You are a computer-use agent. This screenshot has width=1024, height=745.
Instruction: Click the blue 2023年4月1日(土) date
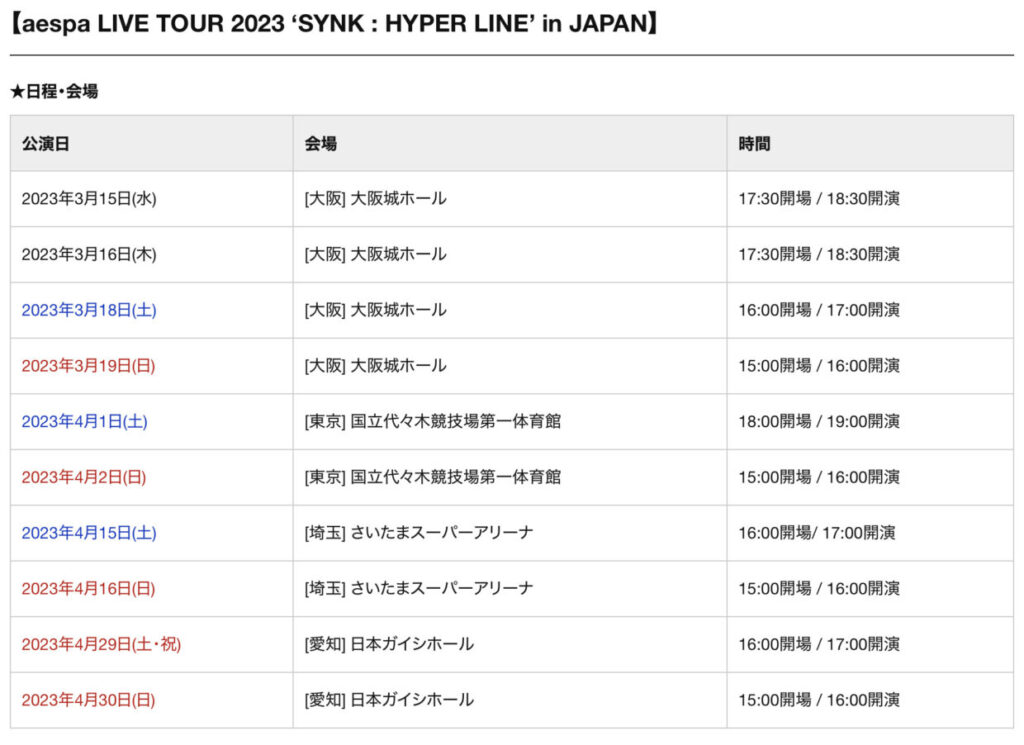coord(84,421)
